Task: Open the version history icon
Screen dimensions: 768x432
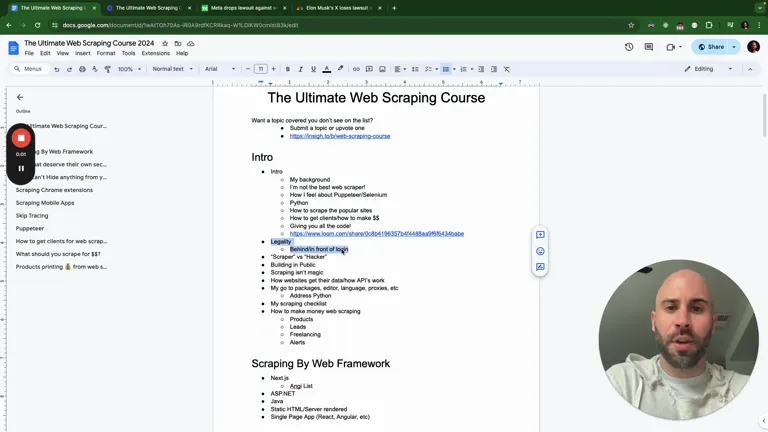Action: [x=629, y=47]
